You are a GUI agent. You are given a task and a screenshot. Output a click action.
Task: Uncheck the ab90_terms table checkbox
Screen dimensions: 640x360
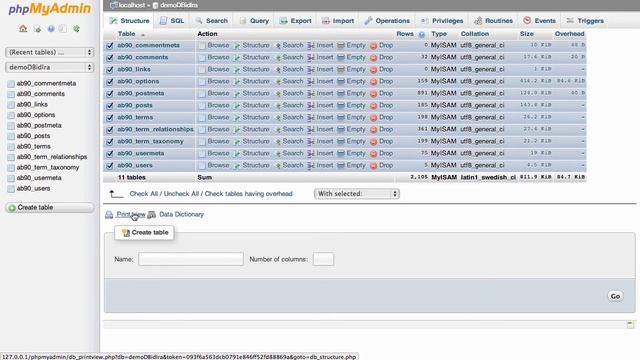(x=110, y=118)
